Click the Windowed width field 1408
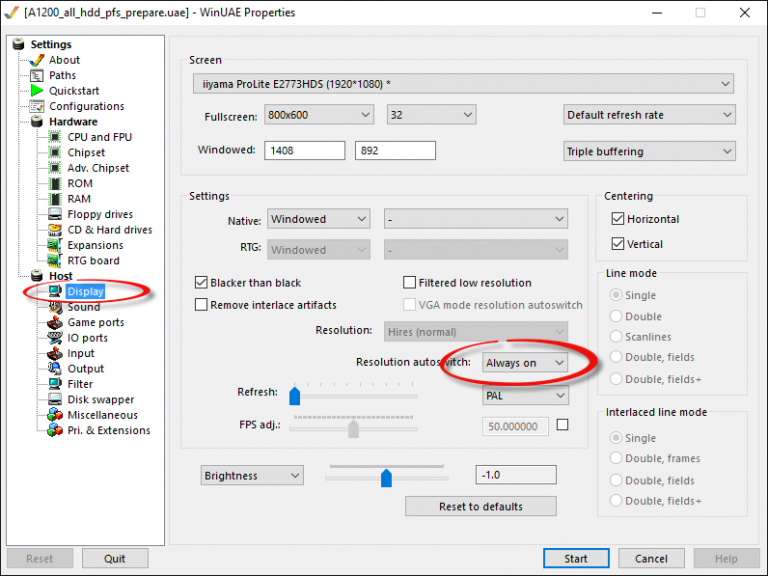 (x=305, y=151)
